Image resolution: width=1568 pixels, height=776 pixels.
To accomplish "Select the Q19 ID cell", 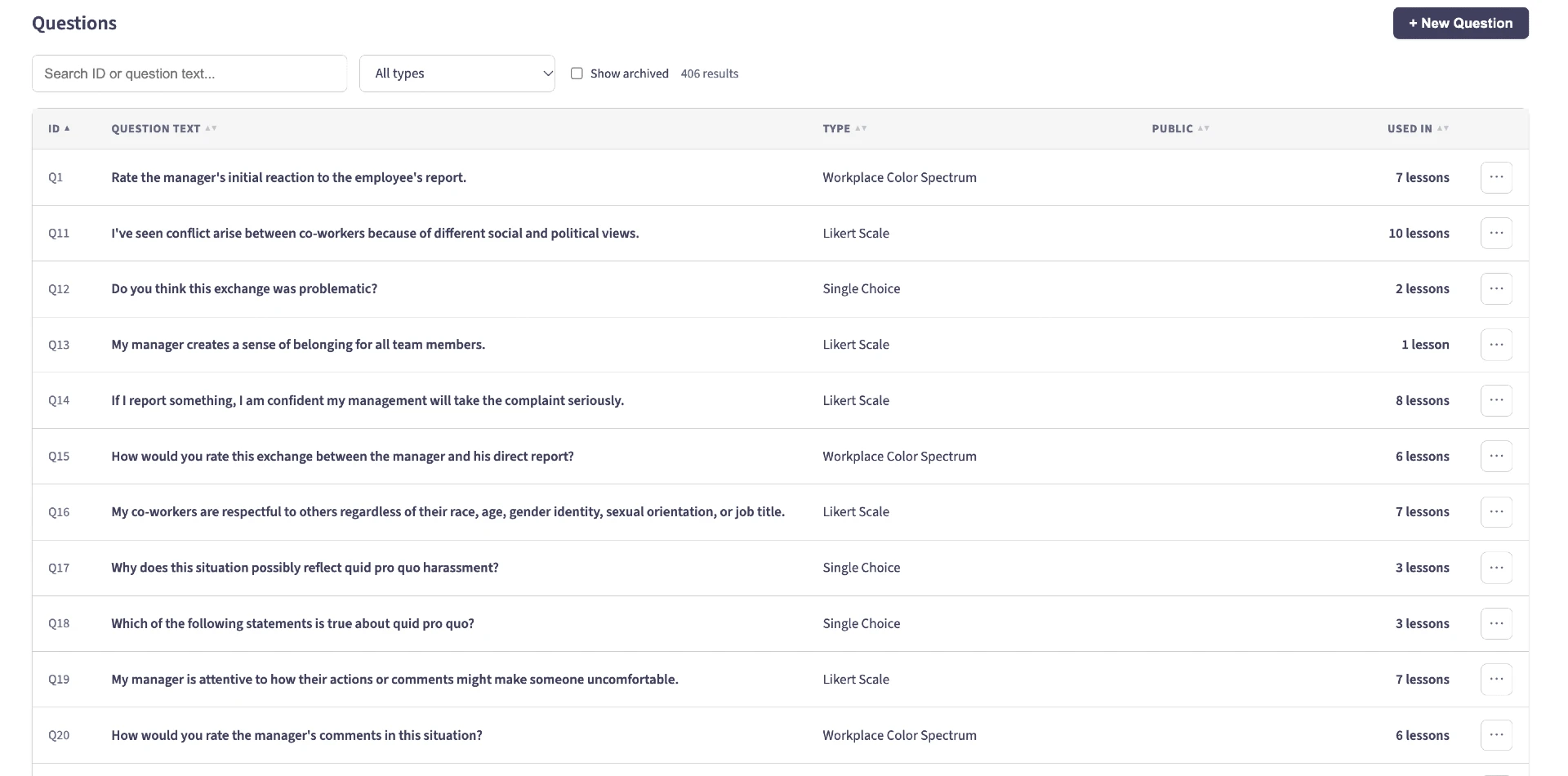I will pos(59,679).
